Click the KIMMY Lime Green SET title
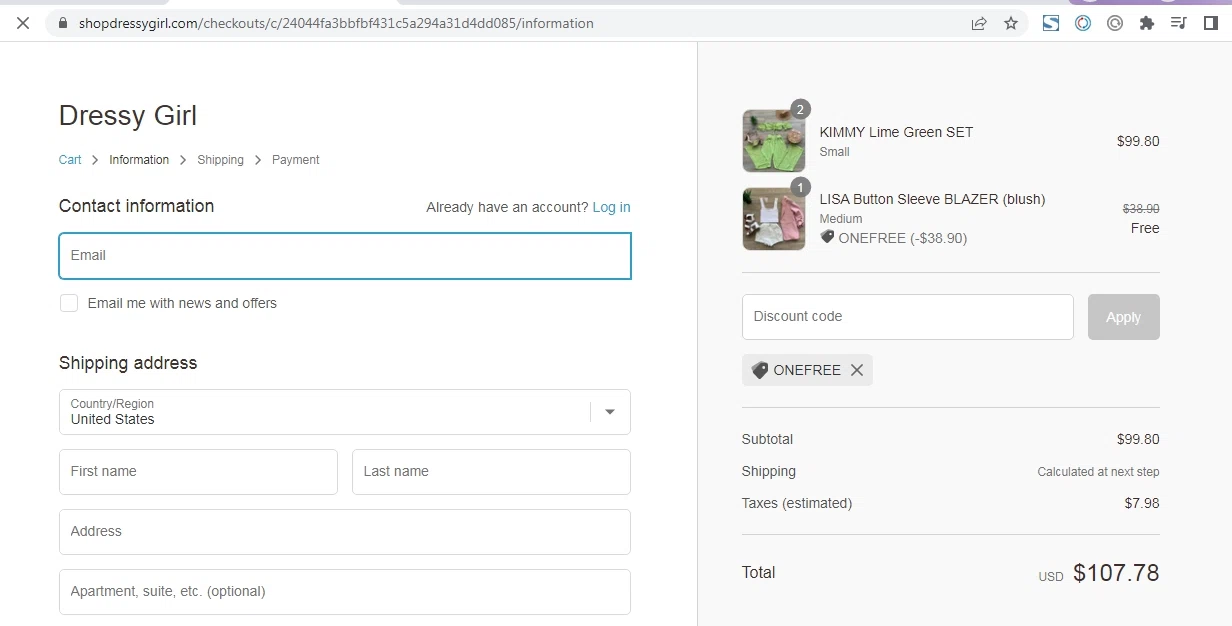The height and width of the screenshot is (626, 1232). (x=896, y=132)
